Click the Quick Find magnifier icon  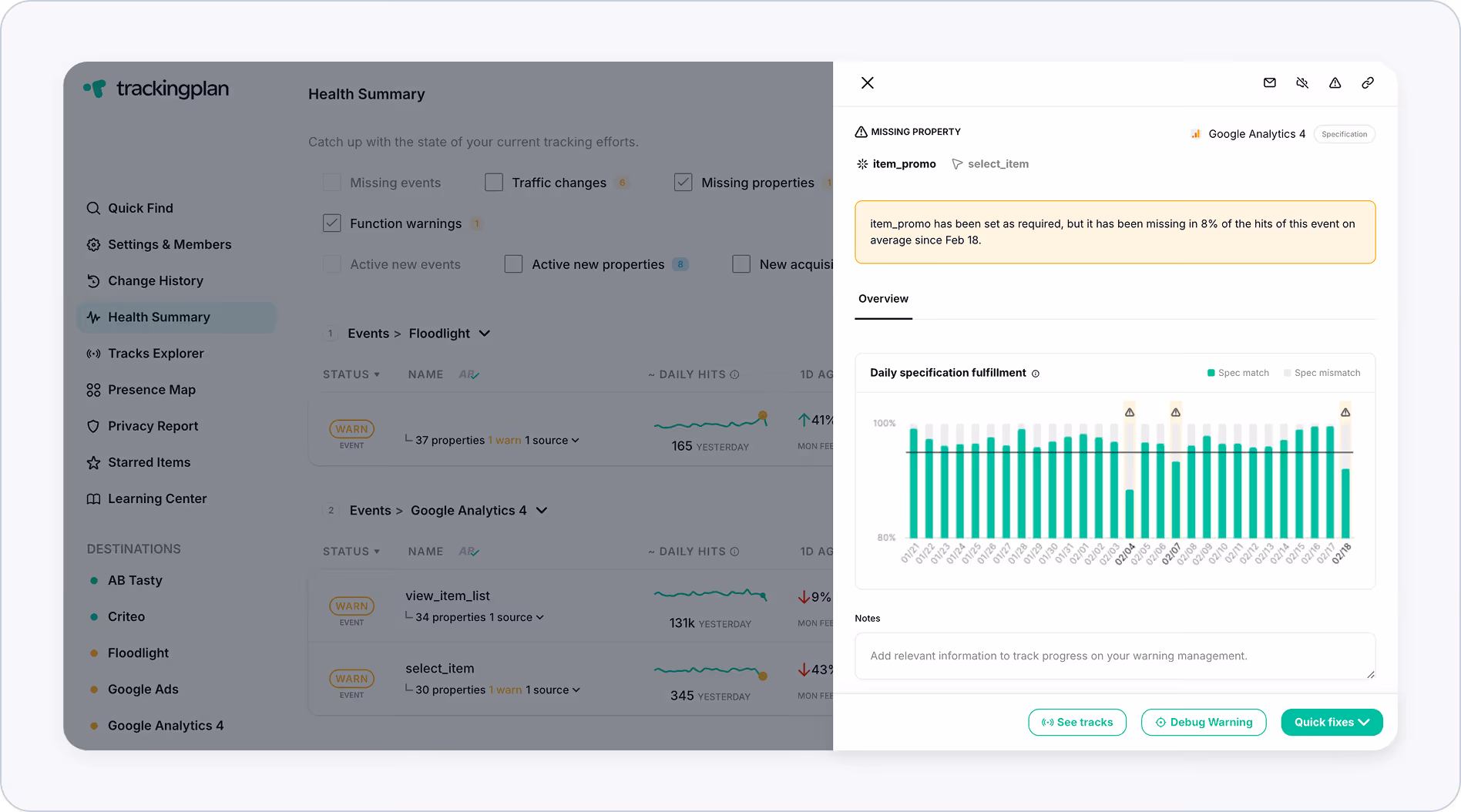(x=93, y=208)
